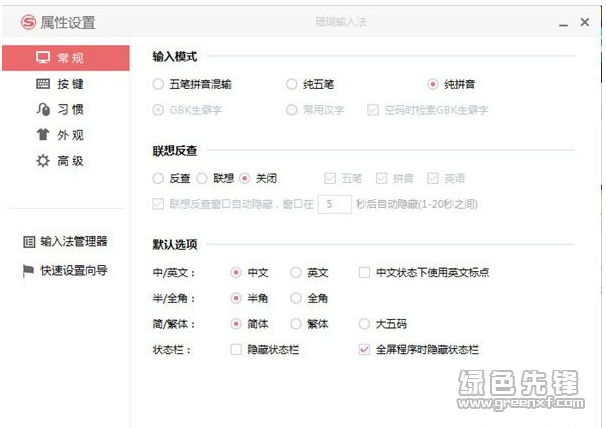Image resolution: width=606 pixels, height=428 pixels.
Task: Open 输入法管理器
Action: [65, 242]
